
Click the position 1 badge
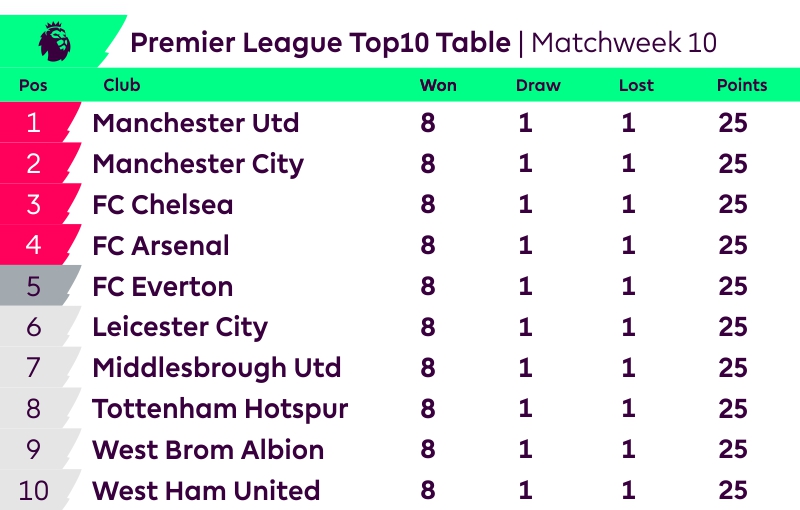(34, 123)
